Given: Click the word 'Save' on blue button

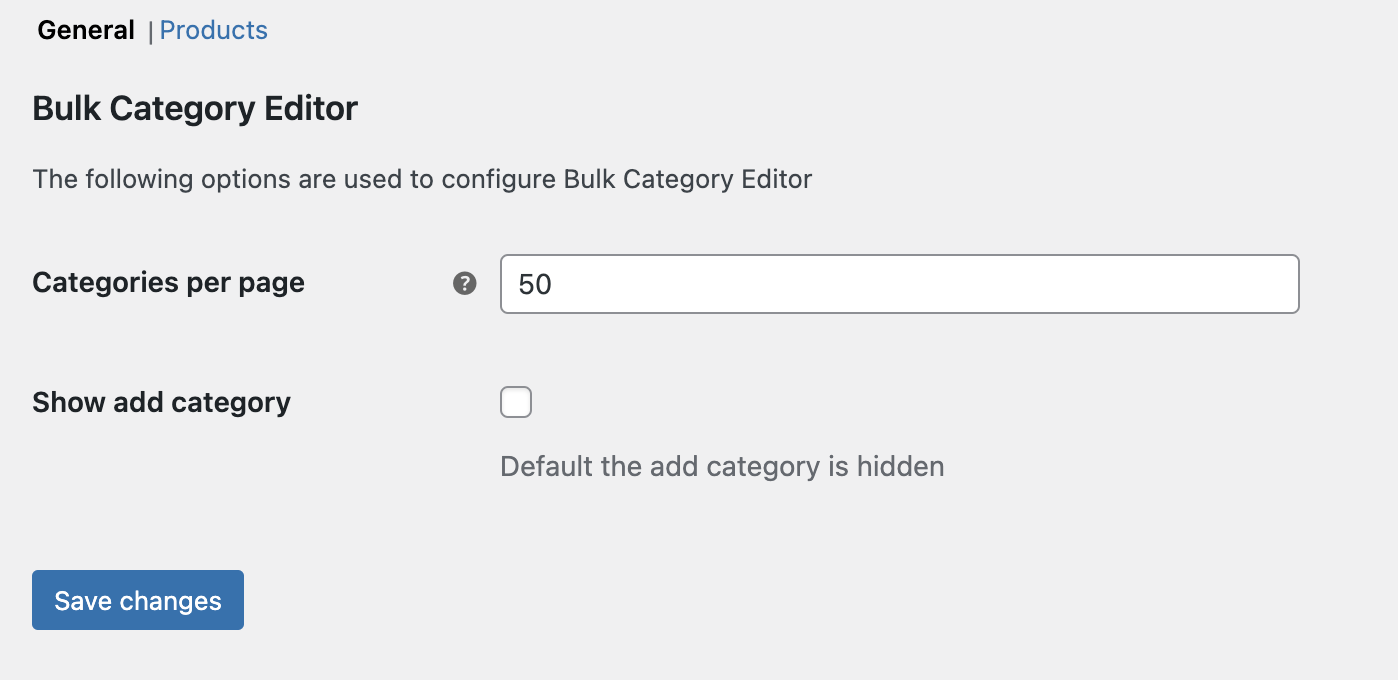Looking at the screenshot, I should pyautogui.click(x=83, y=600).
